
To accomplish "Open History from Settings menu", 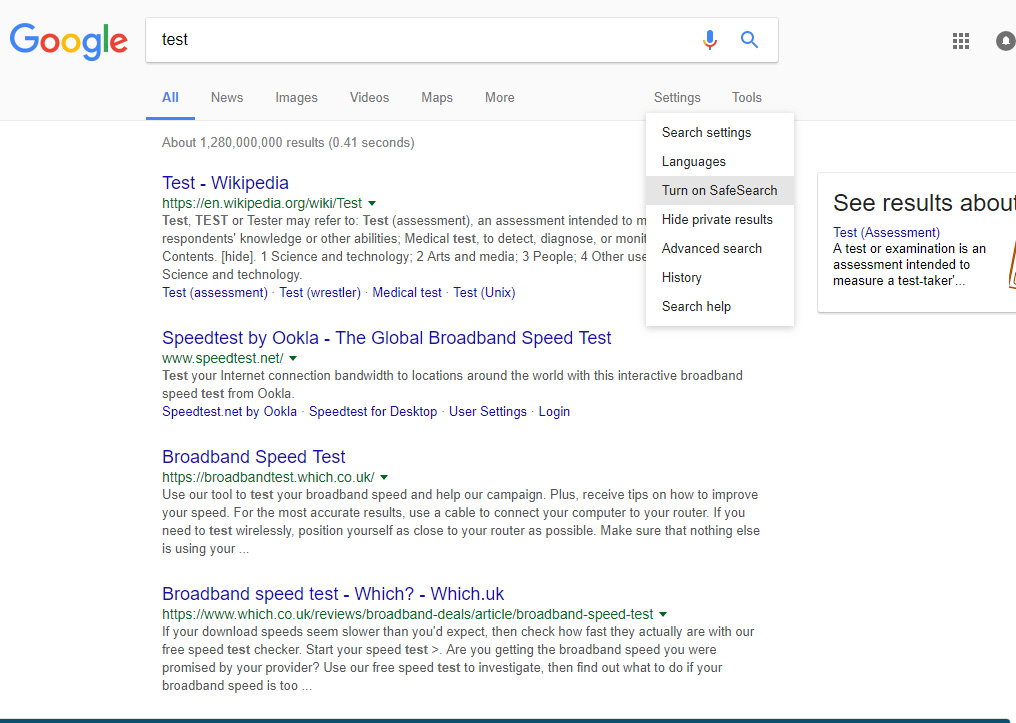I will click(720, 278).
